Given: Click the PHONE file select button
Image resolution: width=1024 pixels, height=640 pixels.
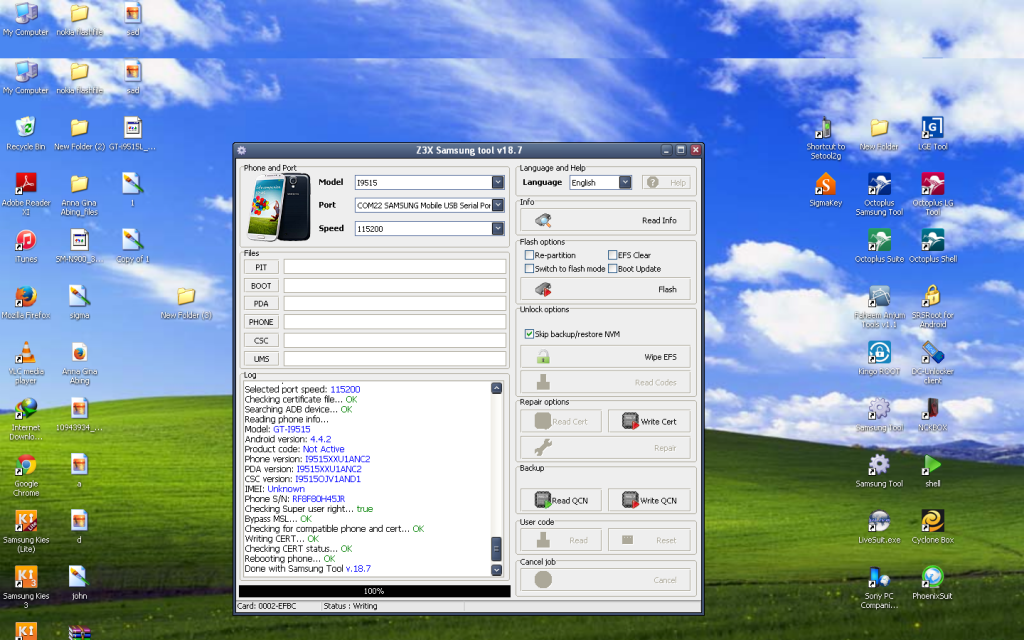Looking at the screenshot, I should 261,322.
